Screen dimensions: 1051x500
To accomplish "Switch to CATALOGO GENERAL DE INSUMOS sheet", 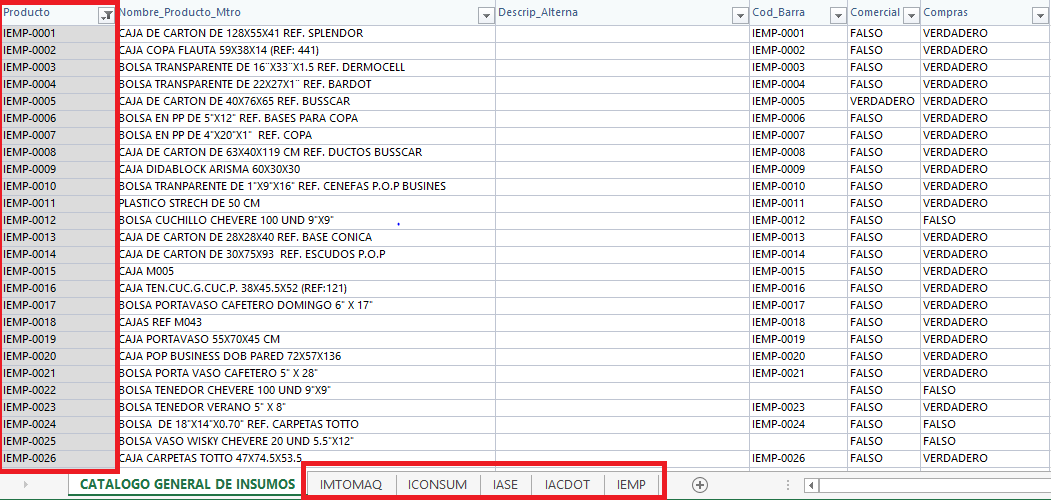I will point(186,485).
